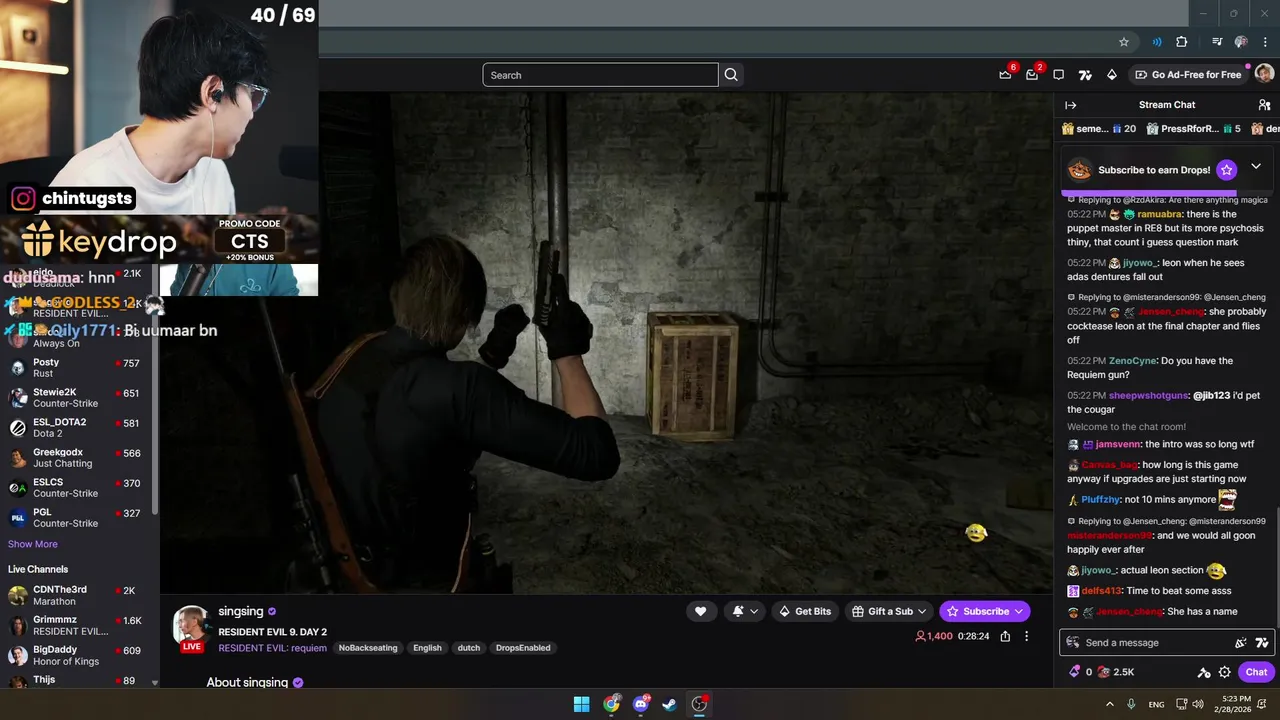Expand Subscribe to earn Drops banner
The height and width of the screenshot is (720, 1280).
[x=1256, y=167]
